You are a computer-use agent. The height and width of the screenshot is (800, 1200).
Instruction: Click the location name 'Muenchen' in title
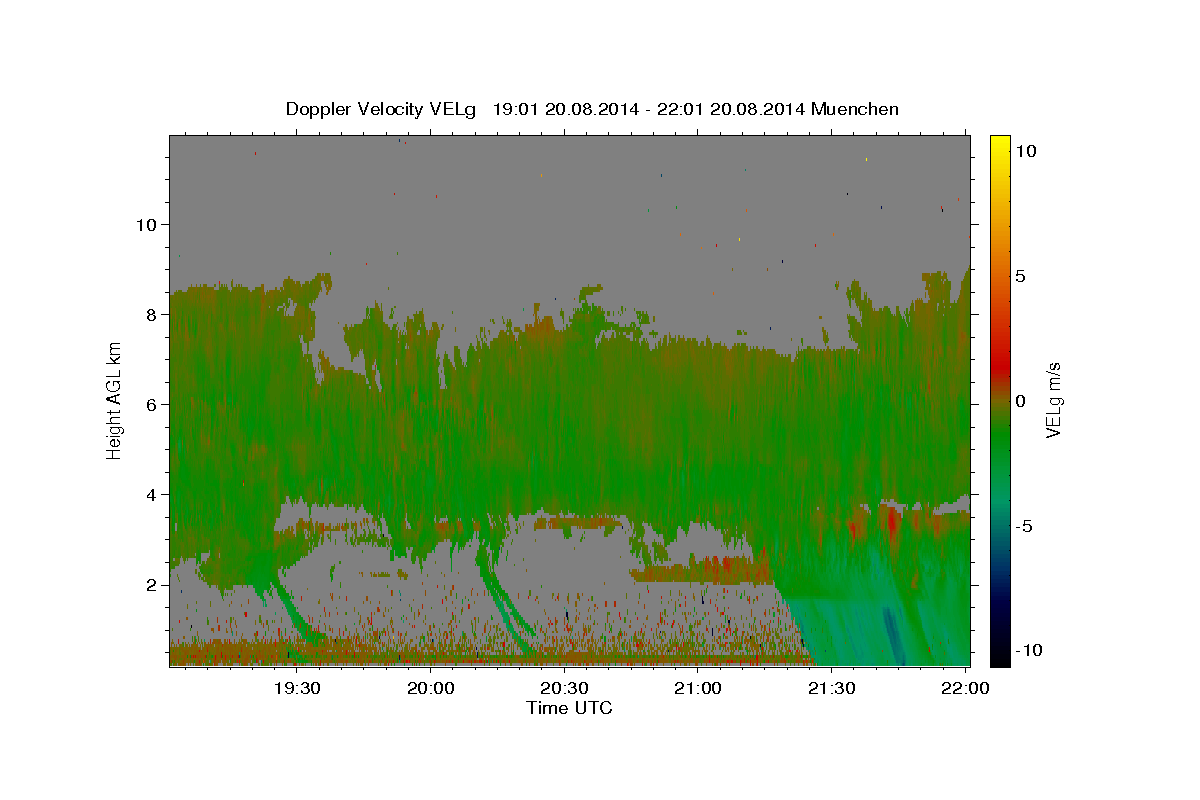coord(855,109)
